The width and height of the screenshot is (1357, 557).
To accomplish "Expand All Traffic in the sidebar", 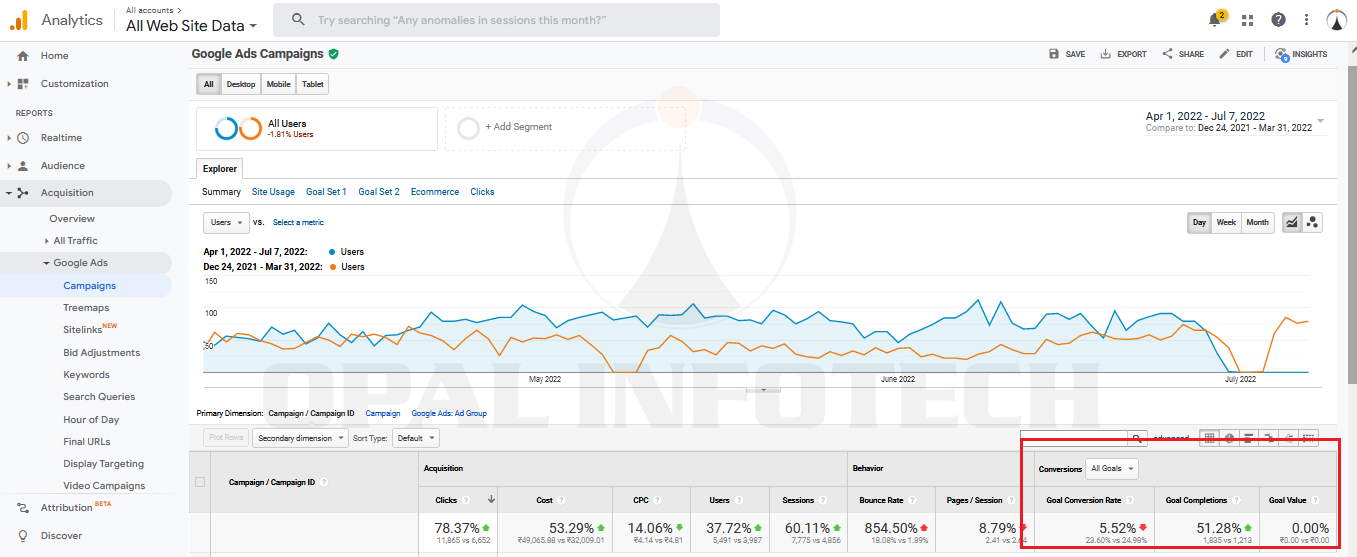I will pyautogui.click(x=75, y=241).
